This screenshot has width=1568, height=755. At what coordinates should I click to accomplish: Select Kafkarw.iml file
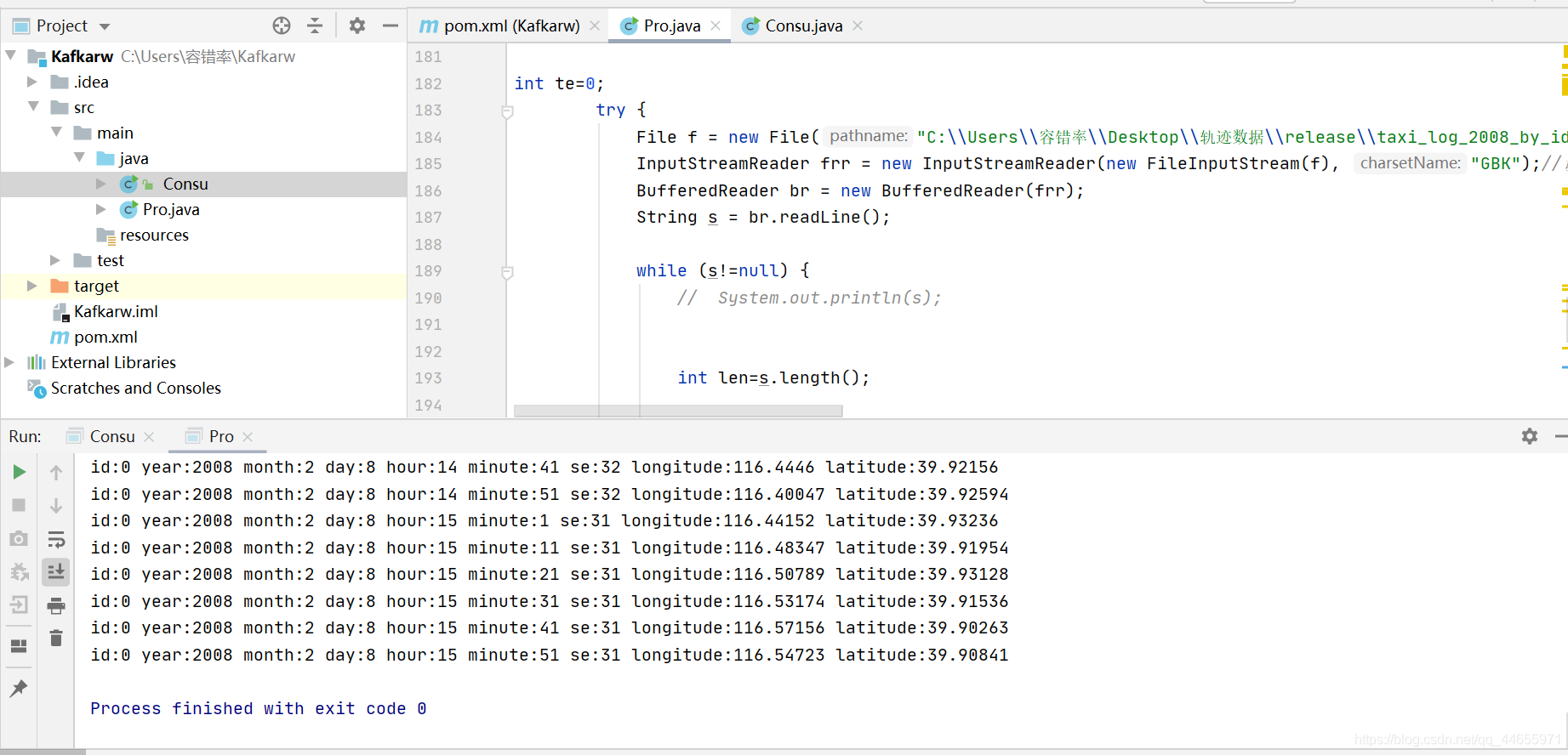pos(116,311)
